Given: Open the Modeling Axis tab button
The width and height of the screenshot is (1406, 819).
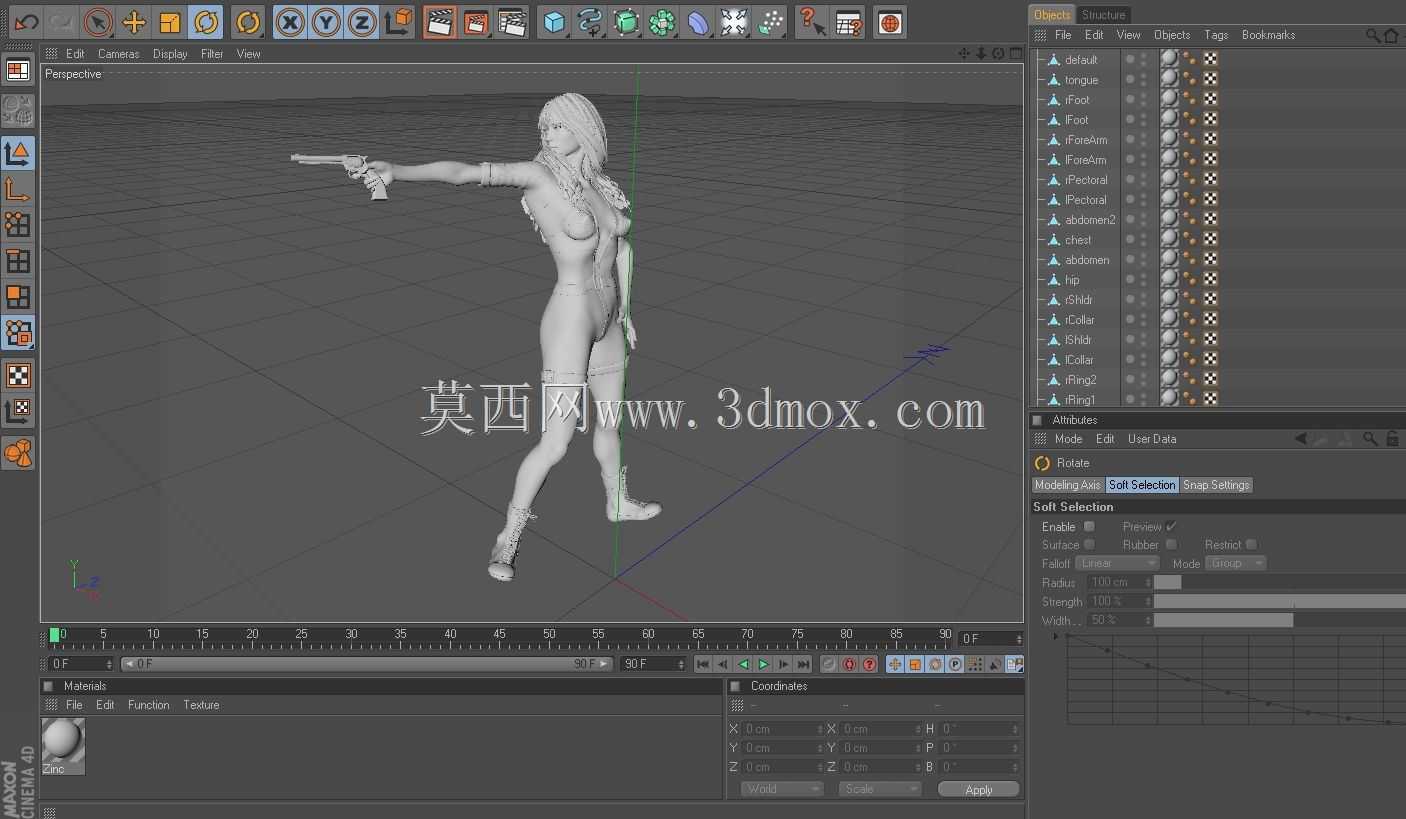Looking at the screenshot, I should [x=1067, y=485].
